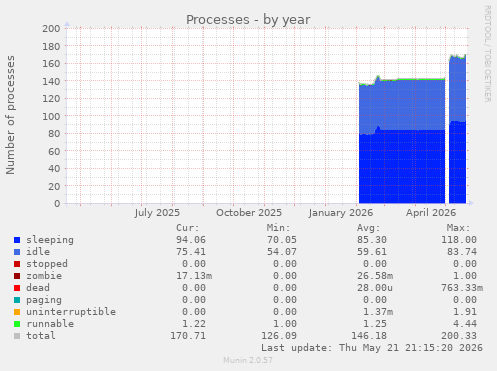Click the 'Min:' column header
497x371 pixels.
click(278, 228)
